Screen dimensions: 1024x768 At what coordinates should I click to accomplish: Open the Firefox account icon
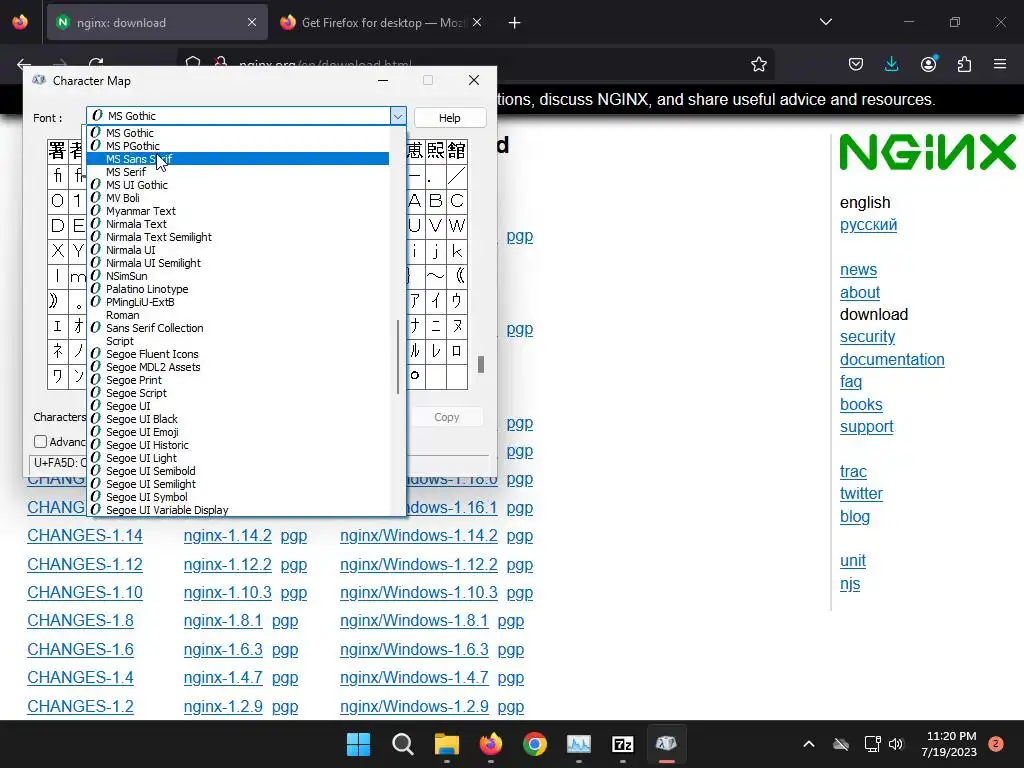[x=928, y=64]
